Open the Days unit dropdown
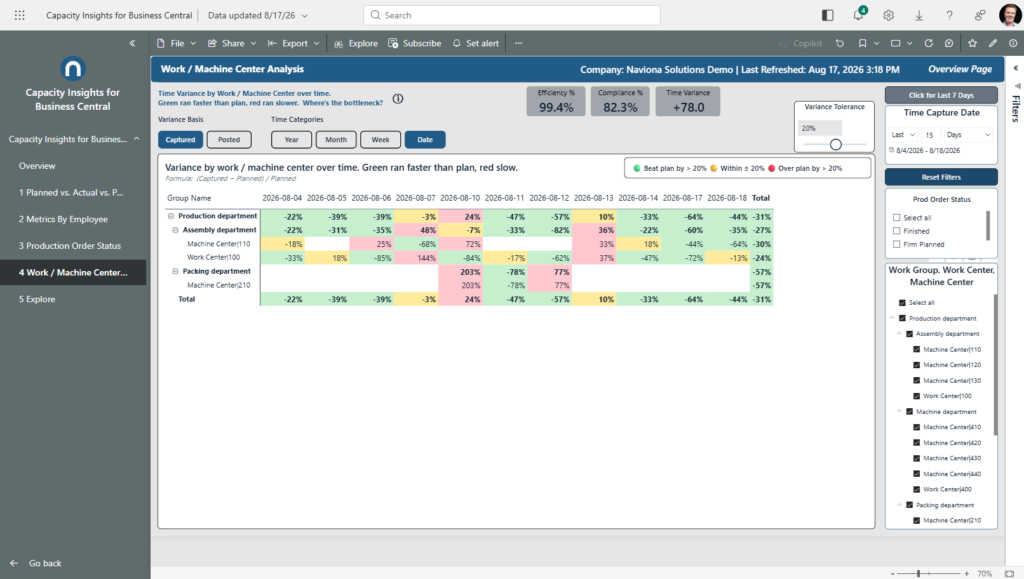This screenshot has height=579, width=1024. point(968,135)
